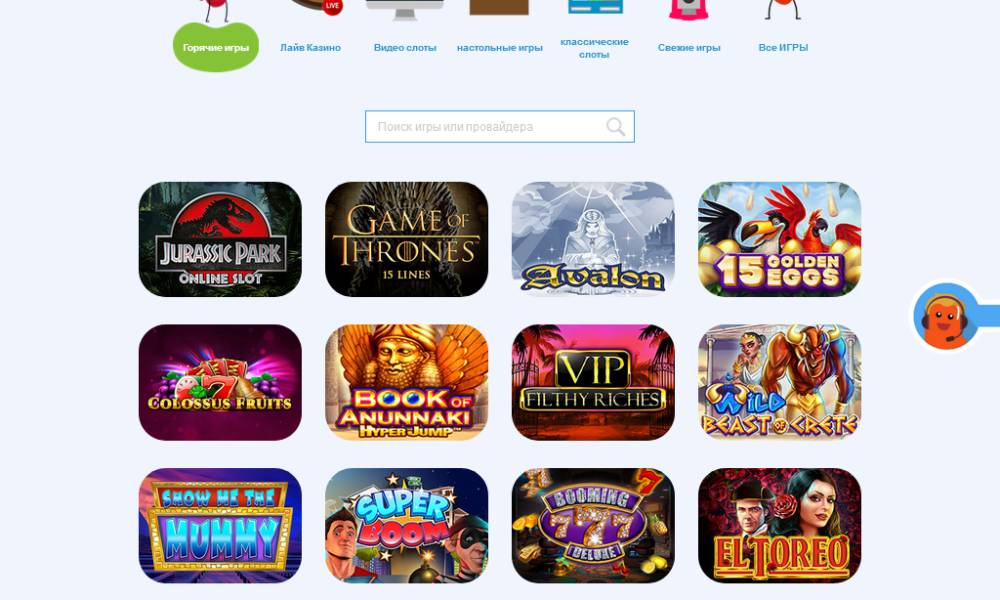1000x600 pixels.
Task: Open the VIP Filthy Riches game
Action: [x=593, y=383]
